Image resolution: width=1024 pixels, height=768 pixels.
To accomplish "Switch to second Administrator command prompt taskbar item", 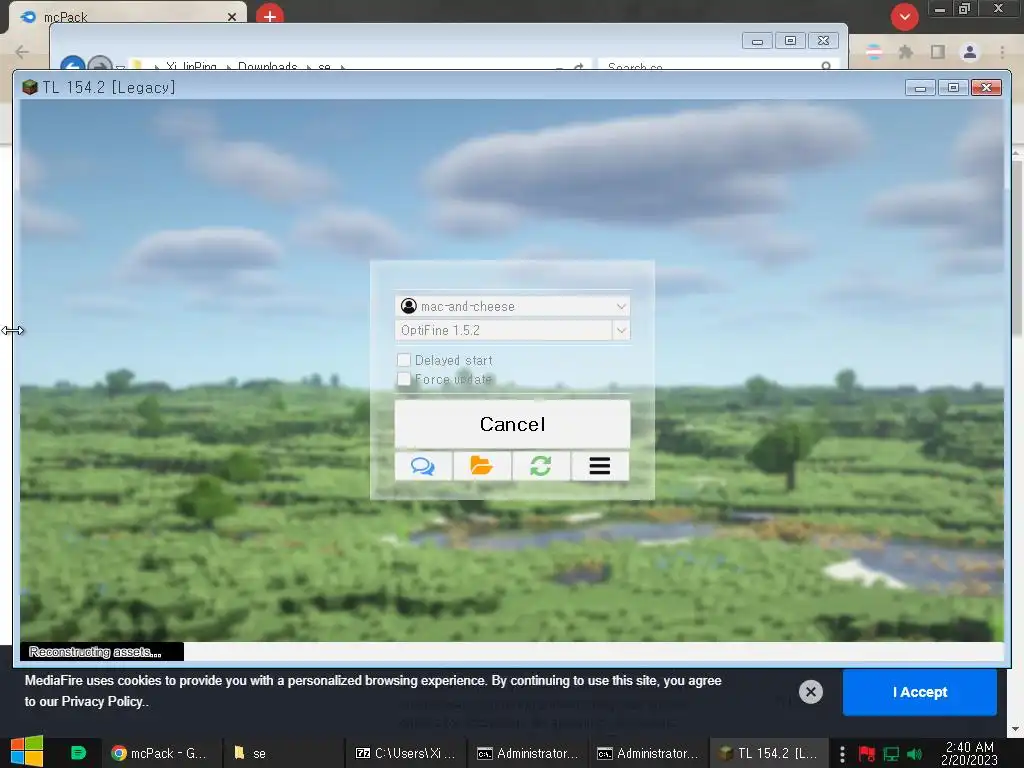I will coord(648,753).
